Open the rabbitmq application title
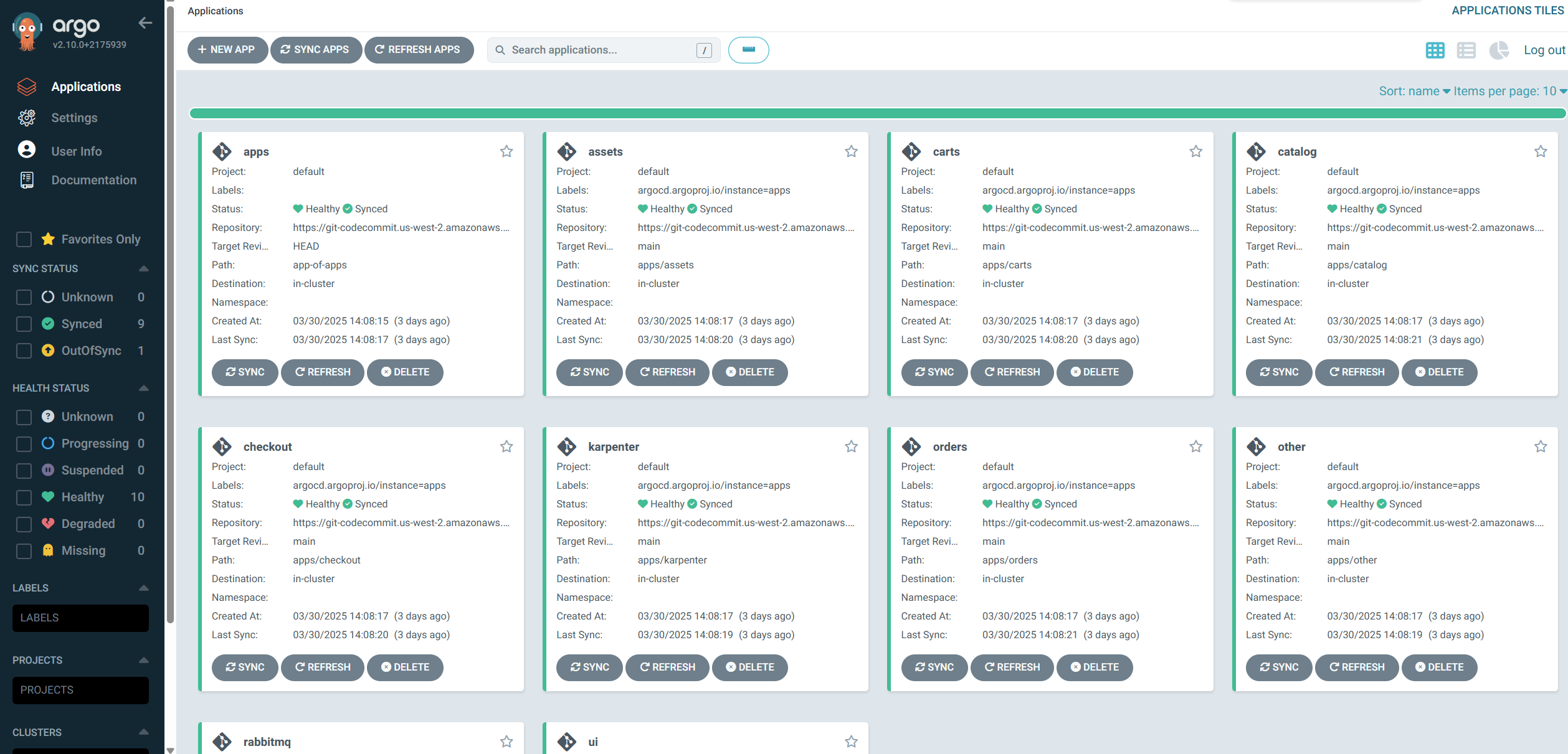 point(267,742)
